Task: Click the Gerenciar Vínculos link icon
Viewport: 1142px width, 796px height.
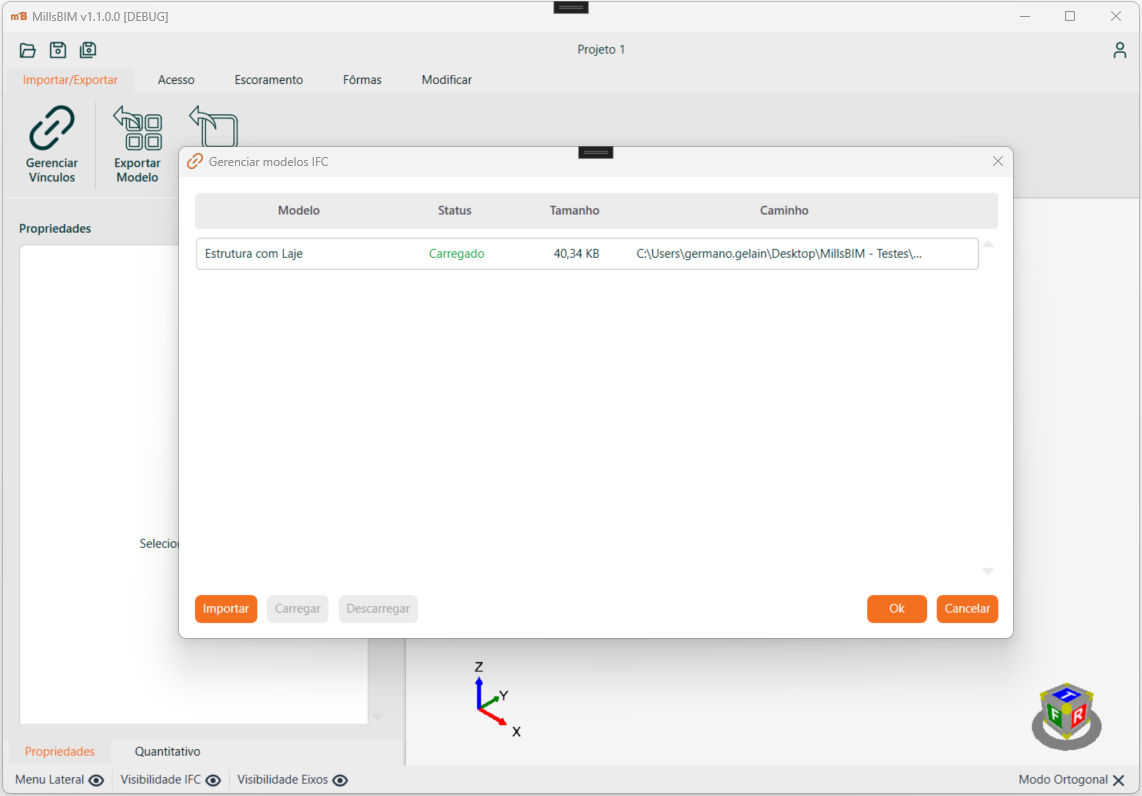Action: [x=52, y=128]
